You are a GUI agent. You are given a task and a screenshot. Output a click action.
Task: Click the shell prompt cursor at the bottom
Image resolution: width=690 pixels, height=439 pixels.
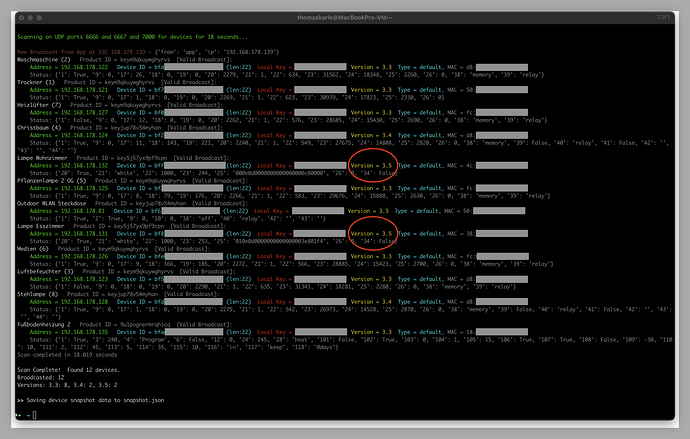35,415
